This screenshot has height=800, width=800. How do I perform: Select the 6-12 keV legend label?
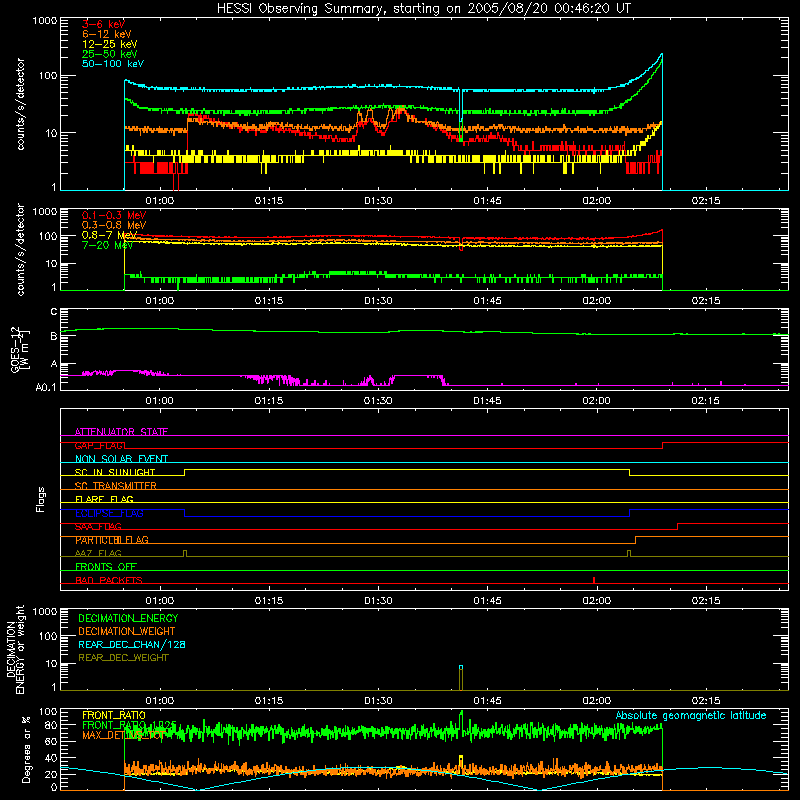point(107,34)
